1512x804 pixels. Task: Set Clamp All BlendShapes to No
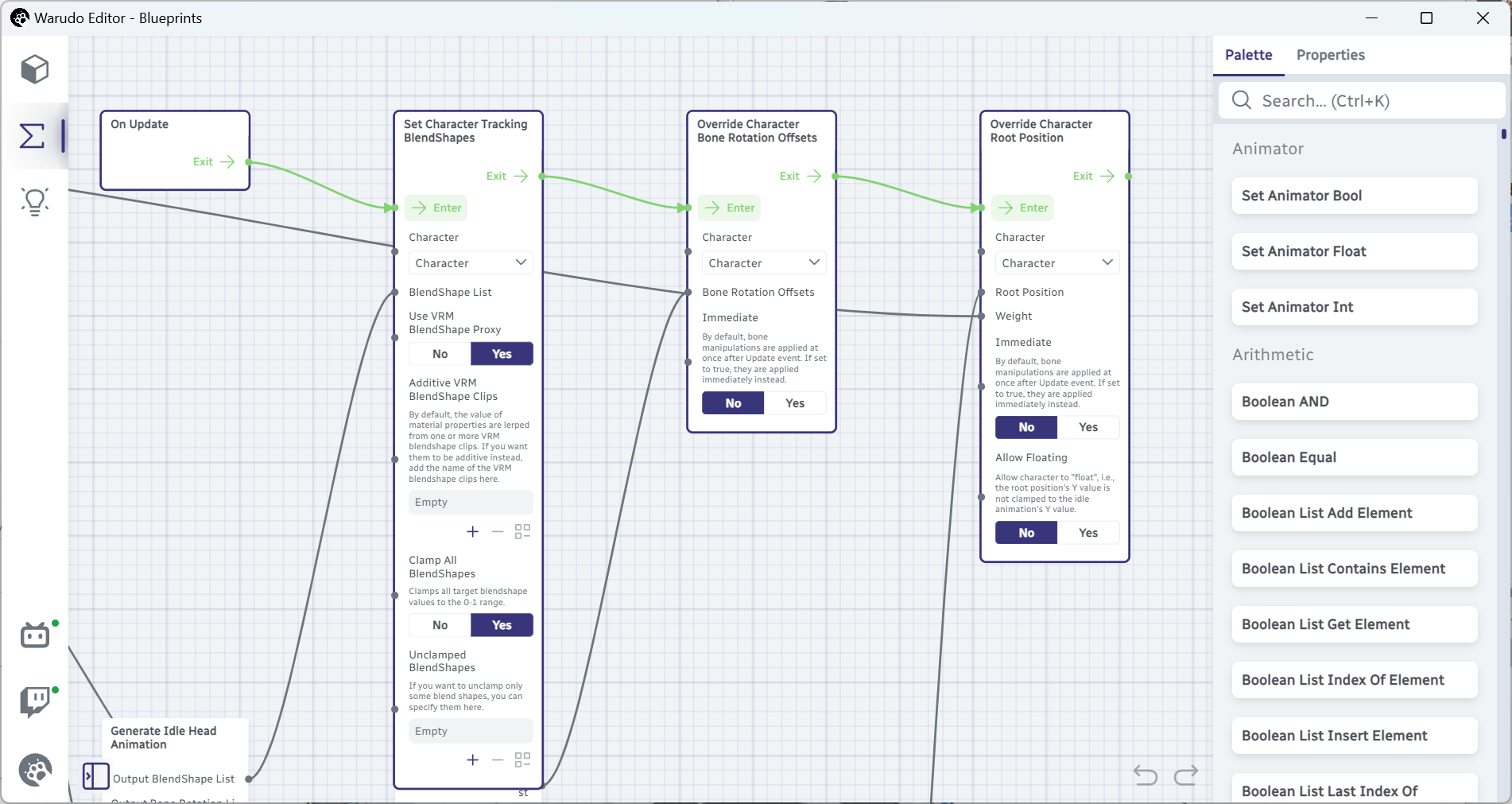[440, 625]
